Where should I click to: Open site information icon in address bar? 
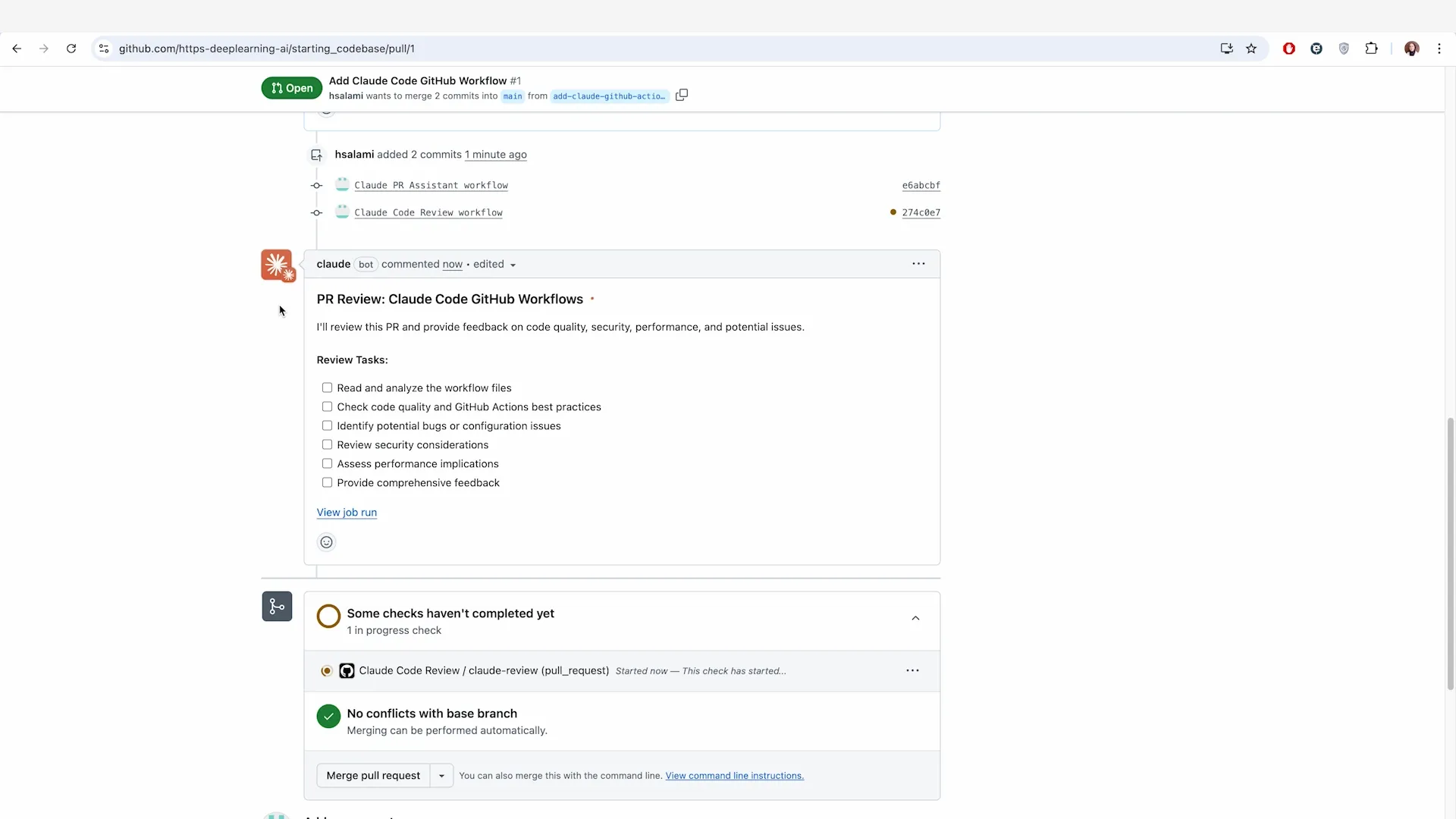tap(104, 49)
